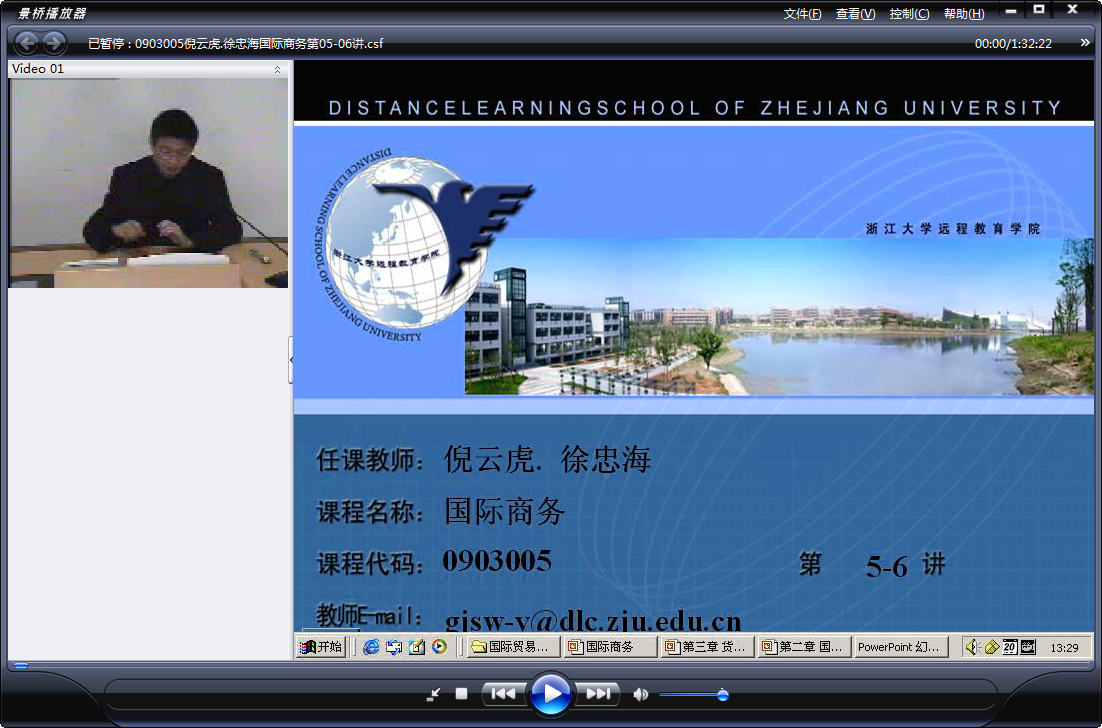Viewport: 1102px width, 728px height.
Task: Maximize the 景桥播放器 window
Action: (x=1039, y=10)
